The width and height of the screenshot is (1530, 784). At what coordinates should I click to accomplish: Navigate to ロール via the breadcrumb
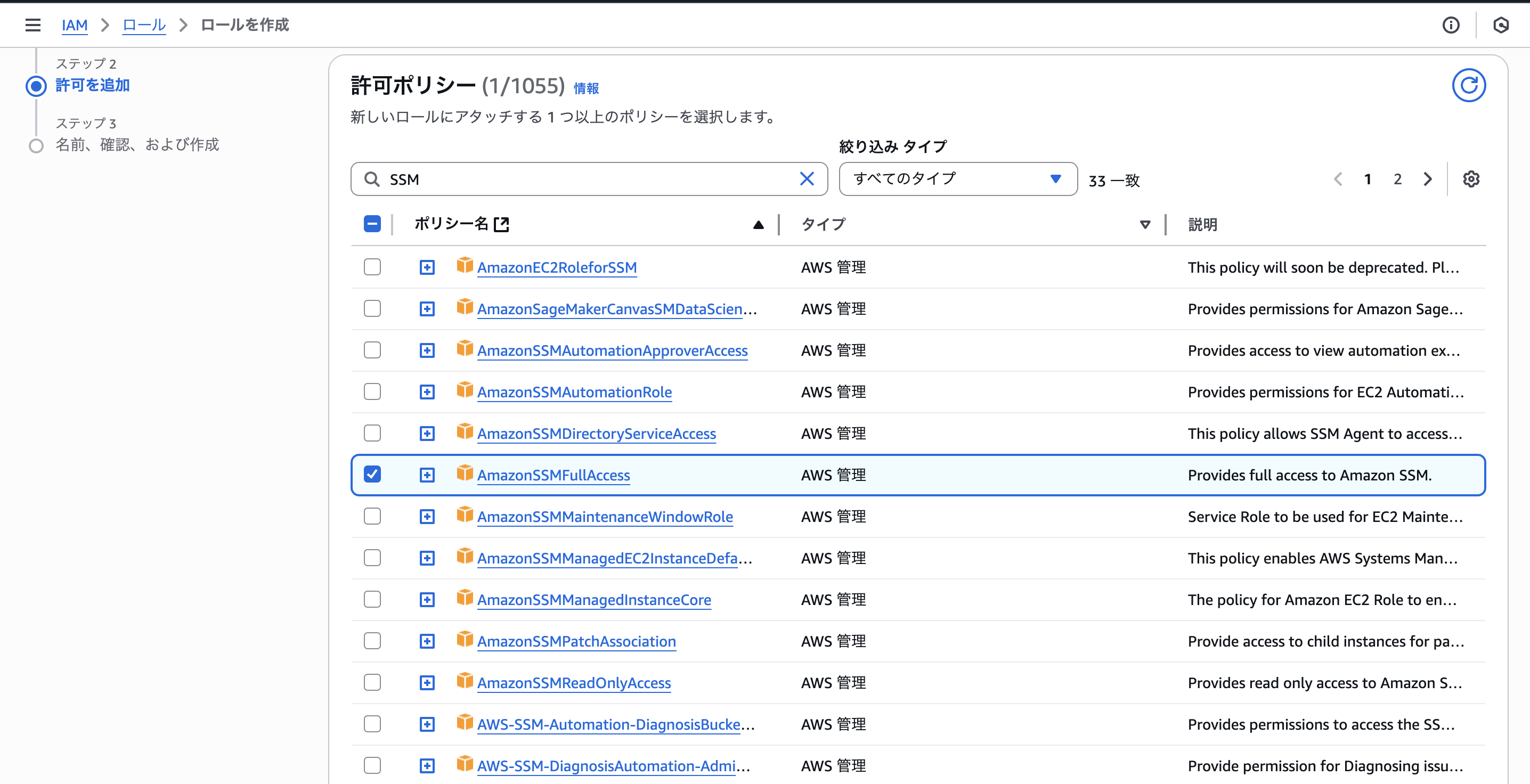click(143, 25)
